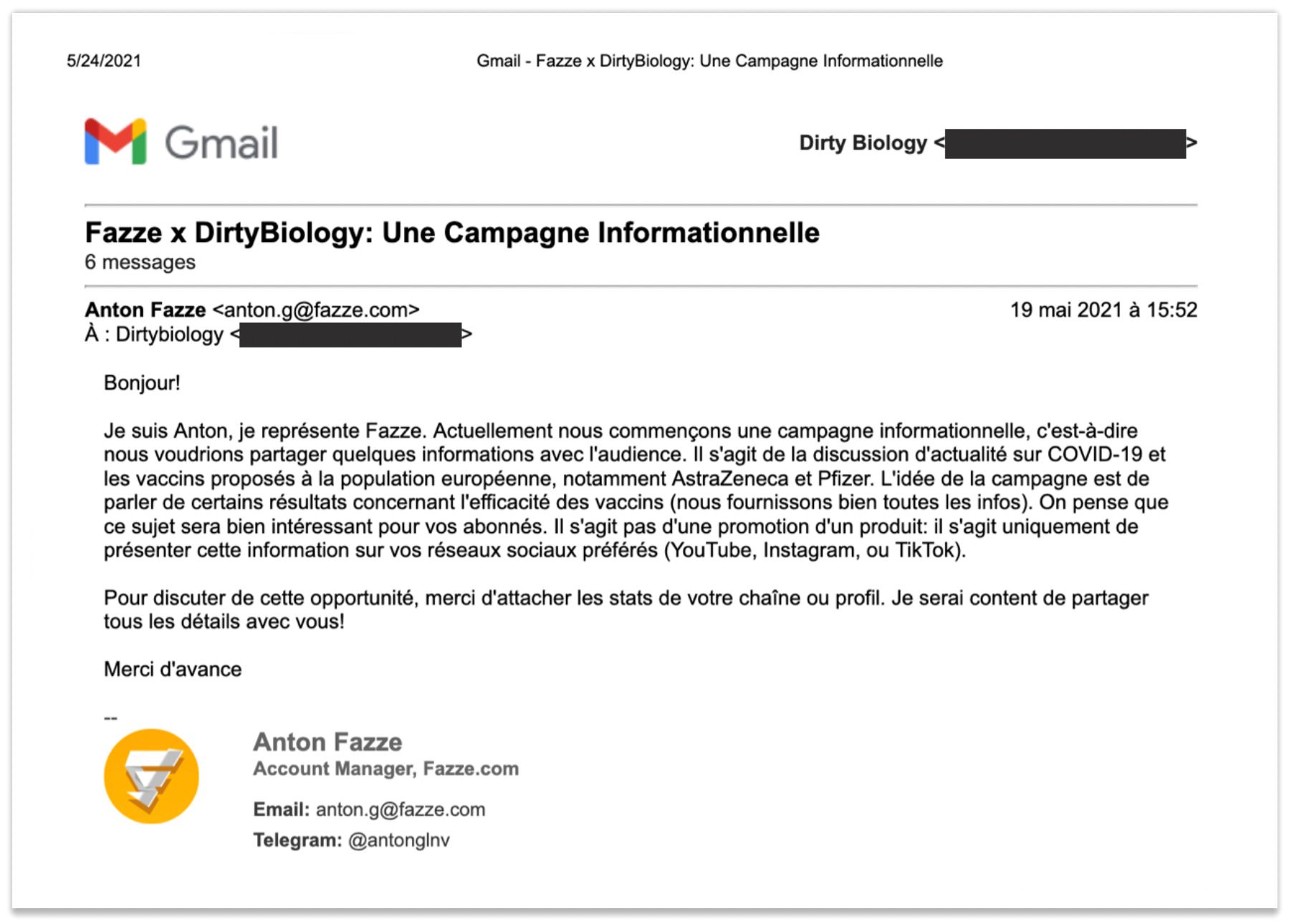1294x924 pixels.
Task: Click the "6 messages" count
Action: pyautogui.click(x=140, y=262)
